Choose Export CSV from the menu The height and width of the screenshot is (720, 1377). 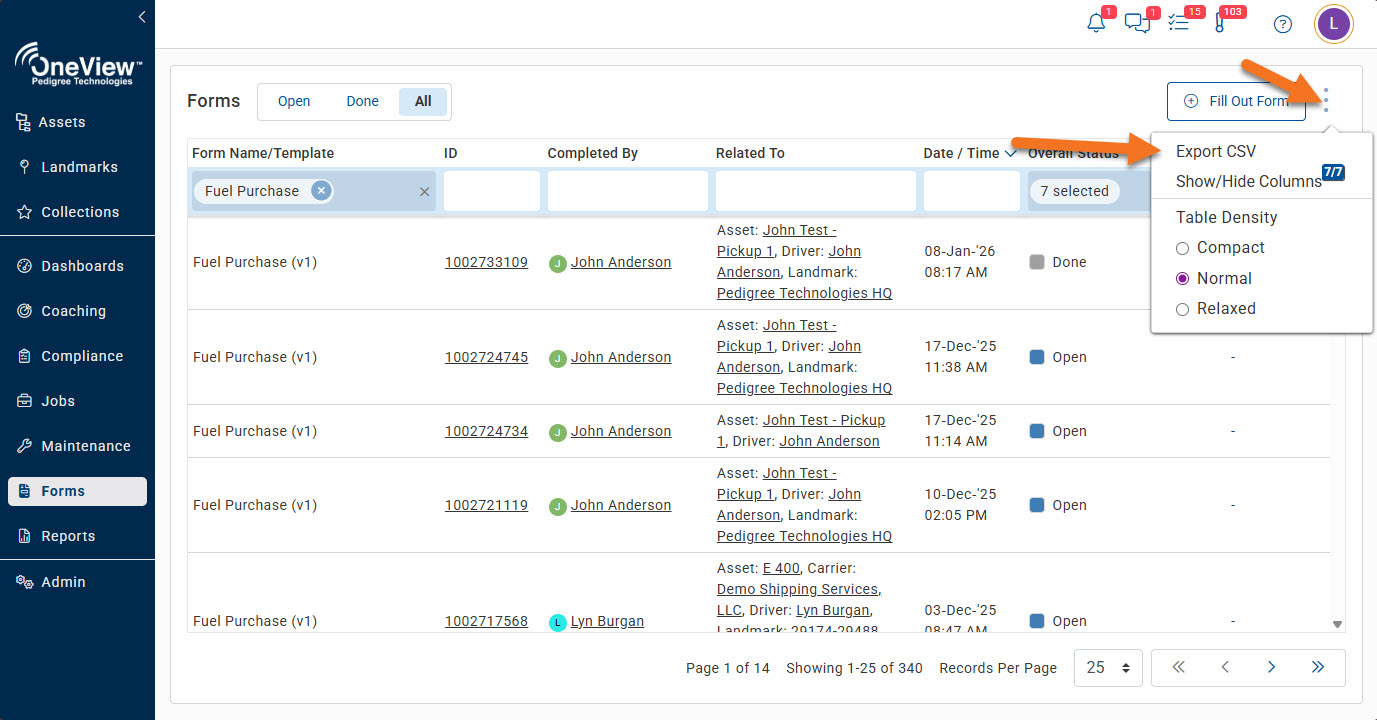(x=1216, y=151)
